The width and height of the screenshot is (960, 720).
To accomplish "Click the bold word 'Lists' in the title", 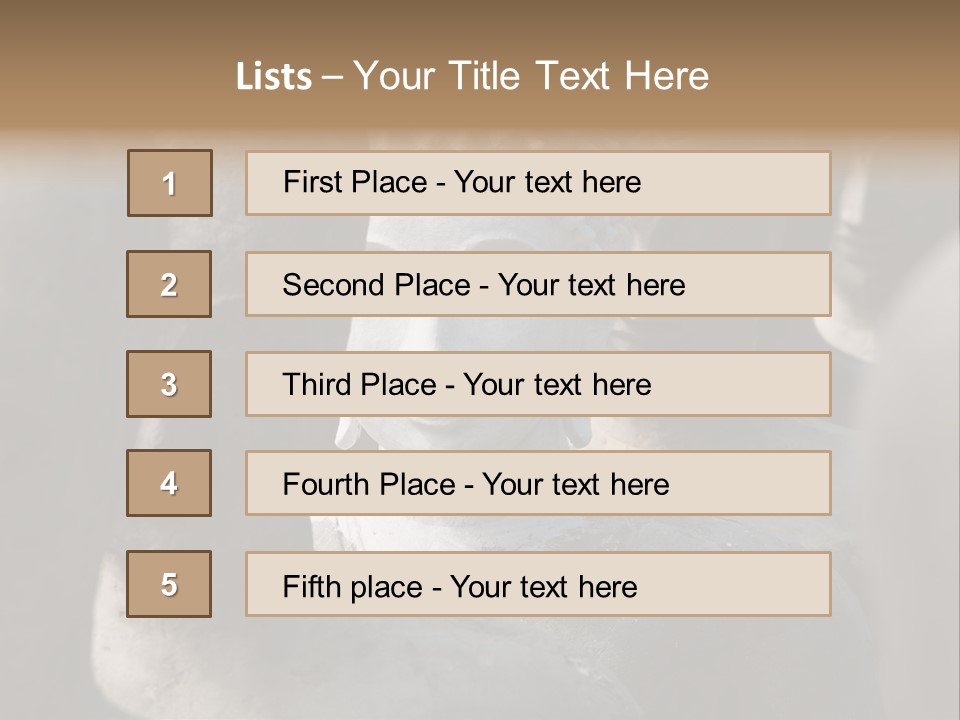I will (x=274, y=76).
